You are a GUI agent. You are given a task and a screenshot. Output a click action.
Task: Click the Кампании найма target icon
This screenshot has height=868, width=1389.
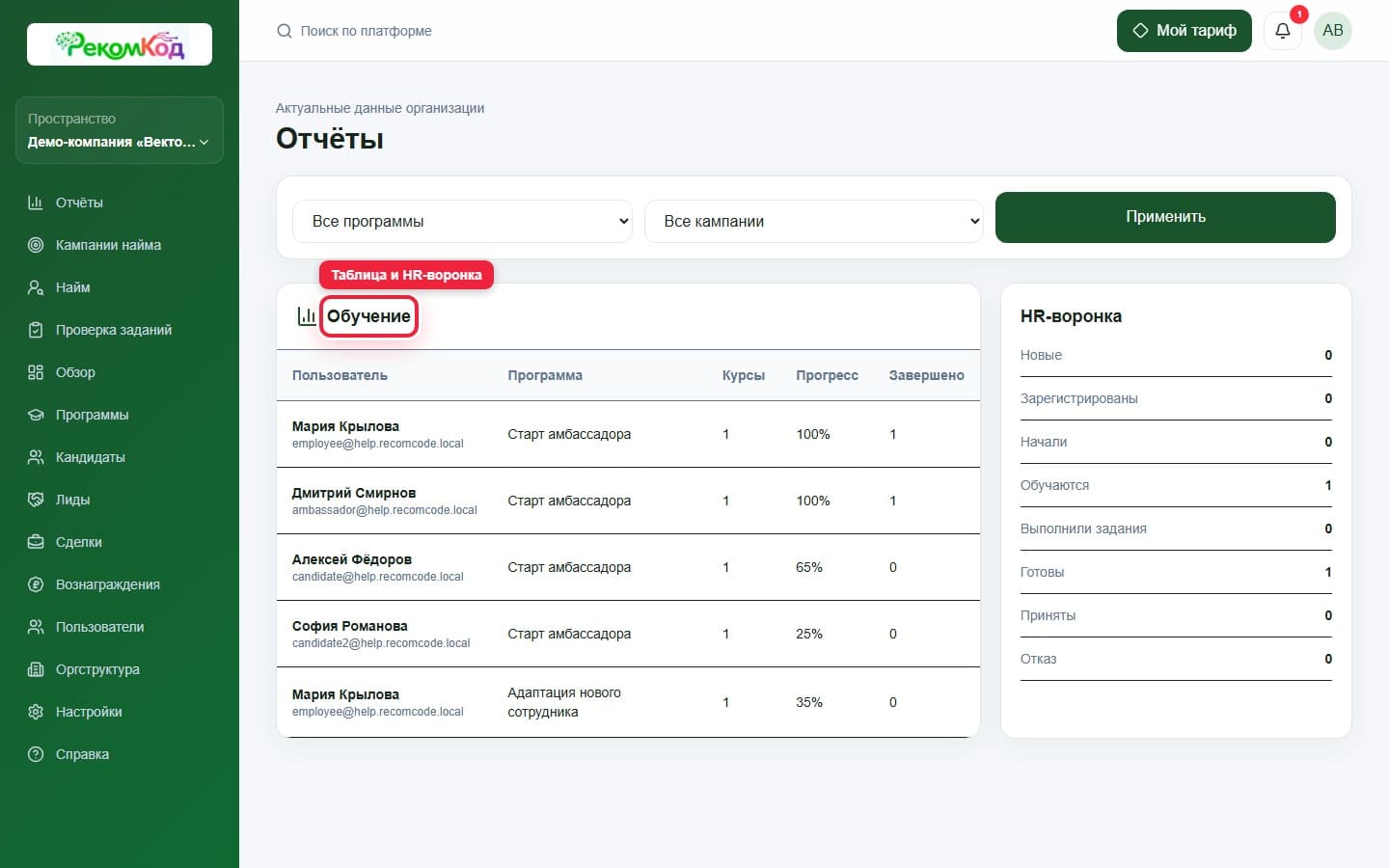click(36, 245)
